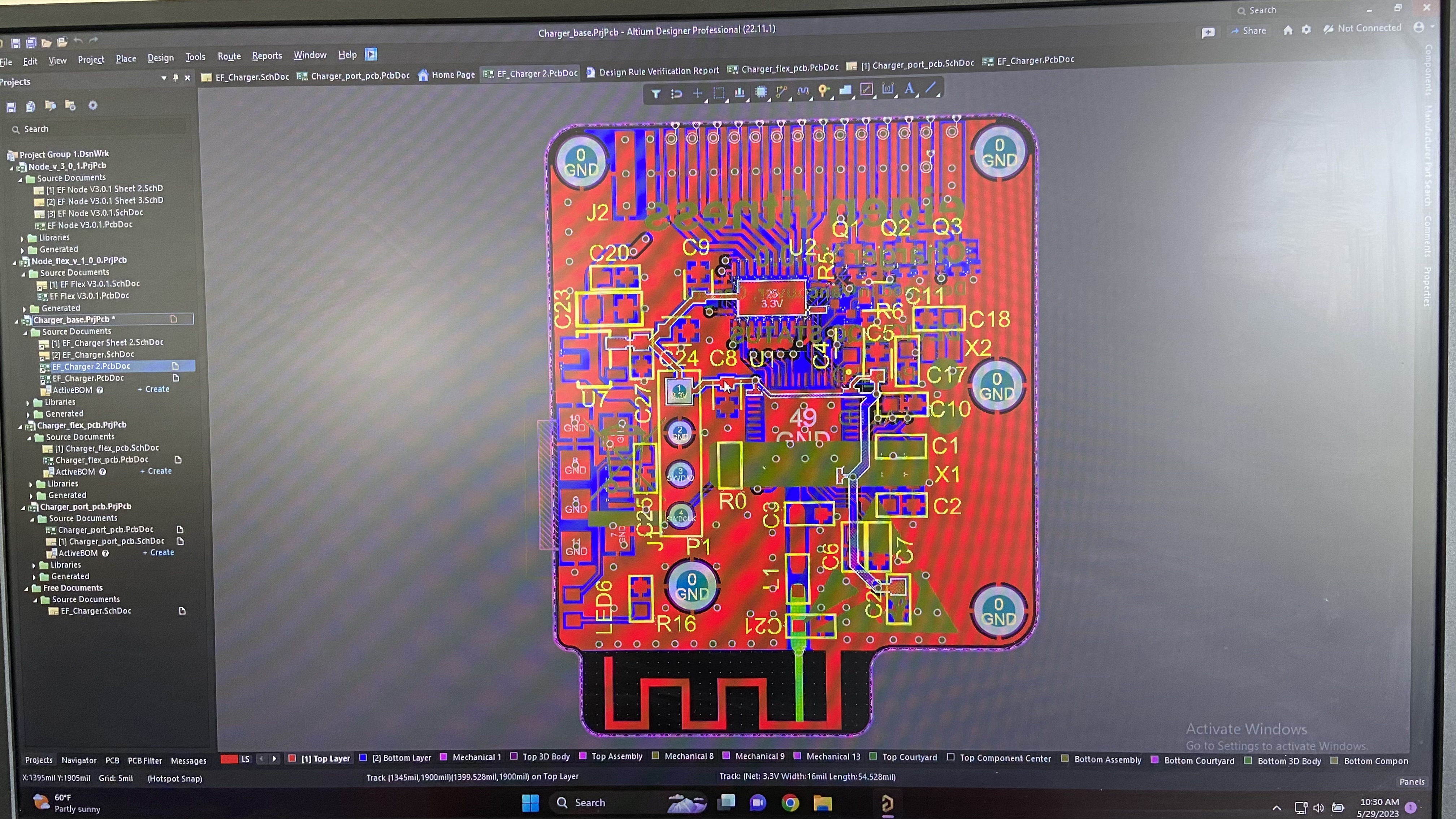
Task: Open the PCB Filter panel tab
Action: click(145, 761)
